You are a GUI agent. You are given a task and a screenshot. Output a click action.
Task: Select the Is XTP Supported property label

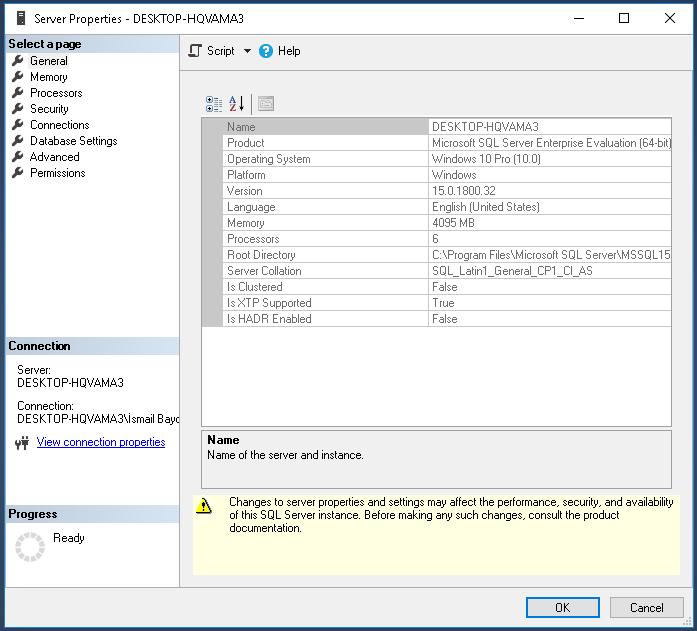(x=269, y=303)
